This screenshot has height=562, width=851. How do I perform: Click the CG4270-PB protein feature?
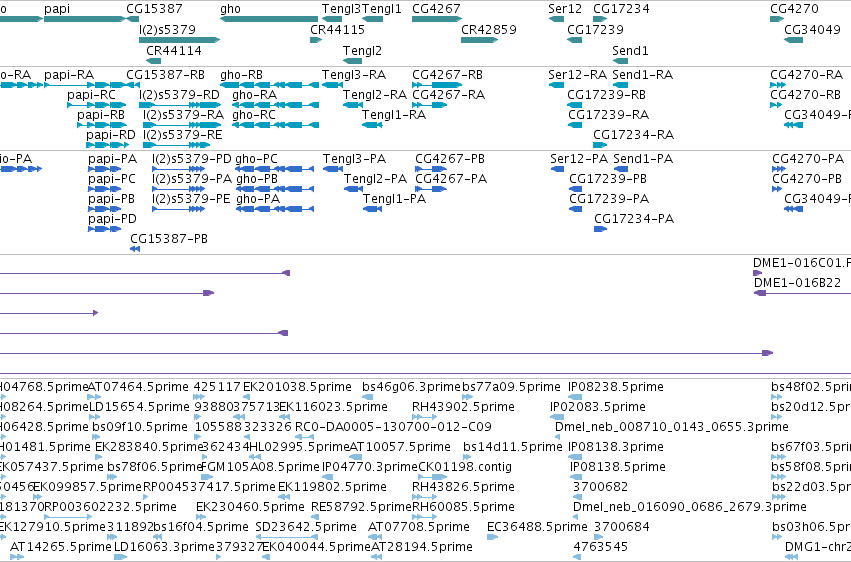(777, 189)
